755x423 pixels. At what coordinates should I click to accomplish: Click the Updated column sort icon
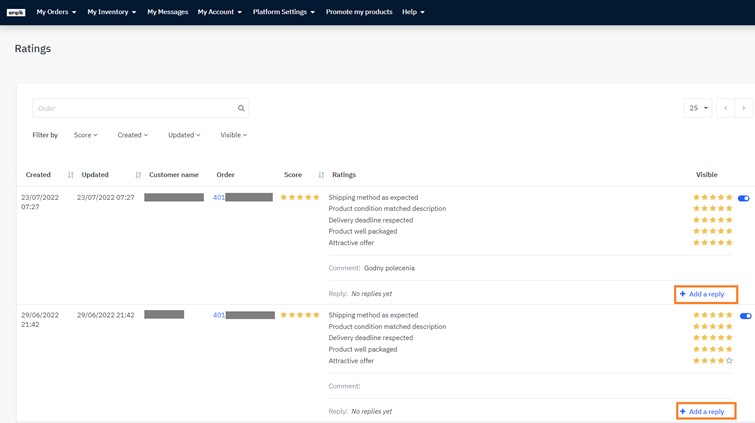tap(138, 175)
